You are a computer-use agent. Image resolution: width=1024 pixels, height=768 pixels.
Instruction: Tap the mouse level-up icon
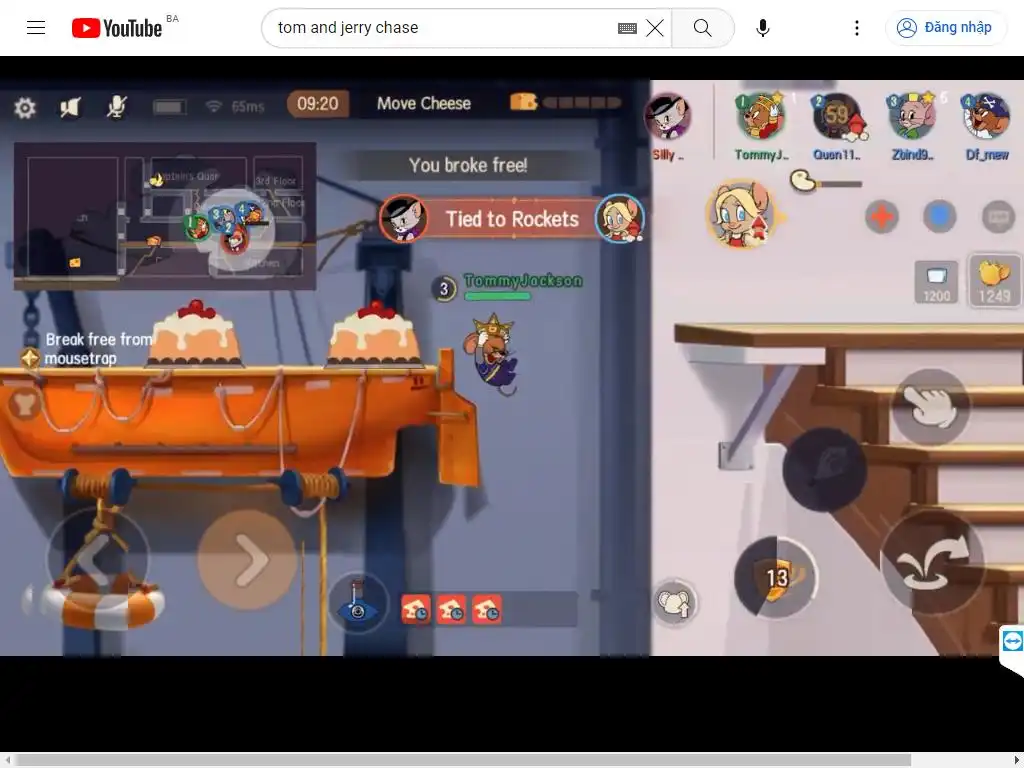pos(675,602)
